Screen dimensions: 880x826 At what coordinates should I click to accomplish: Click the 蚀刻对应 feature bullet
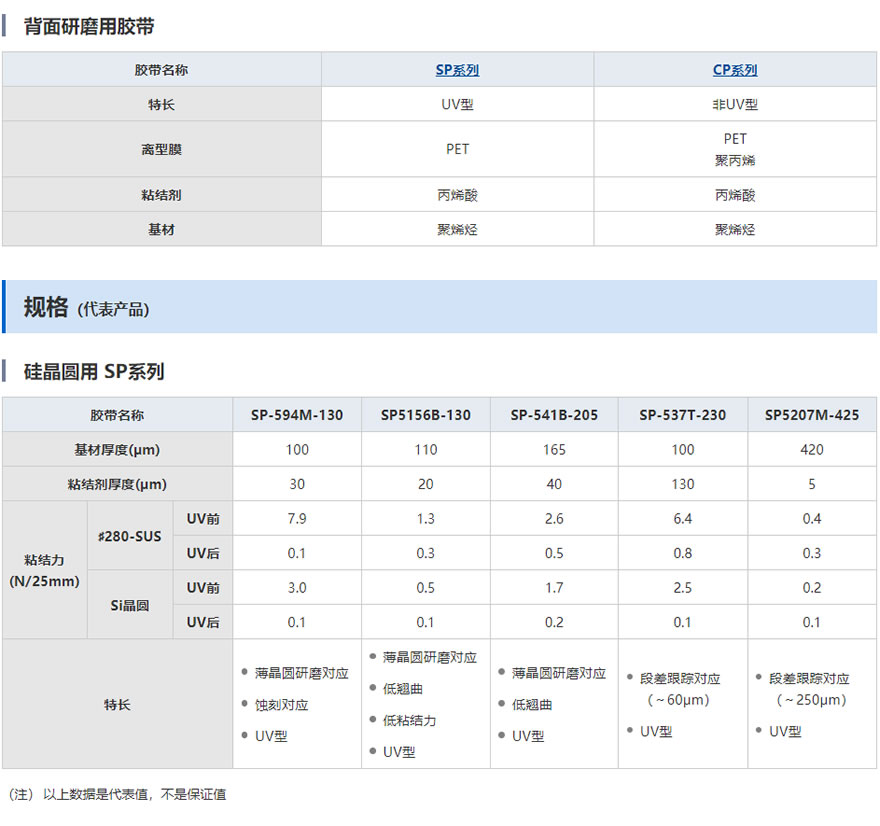[x=281, y=705]
